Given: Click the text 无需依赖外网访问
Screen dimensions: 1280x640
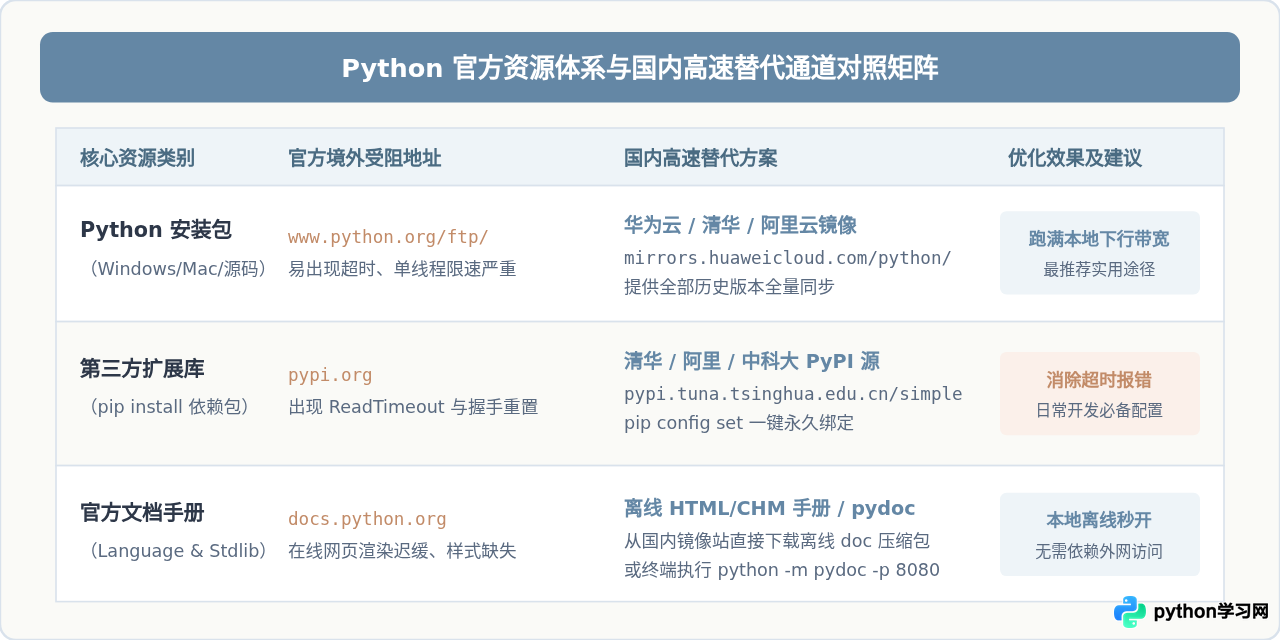Looking at the screenshot, I should [x=1099, y=552].
